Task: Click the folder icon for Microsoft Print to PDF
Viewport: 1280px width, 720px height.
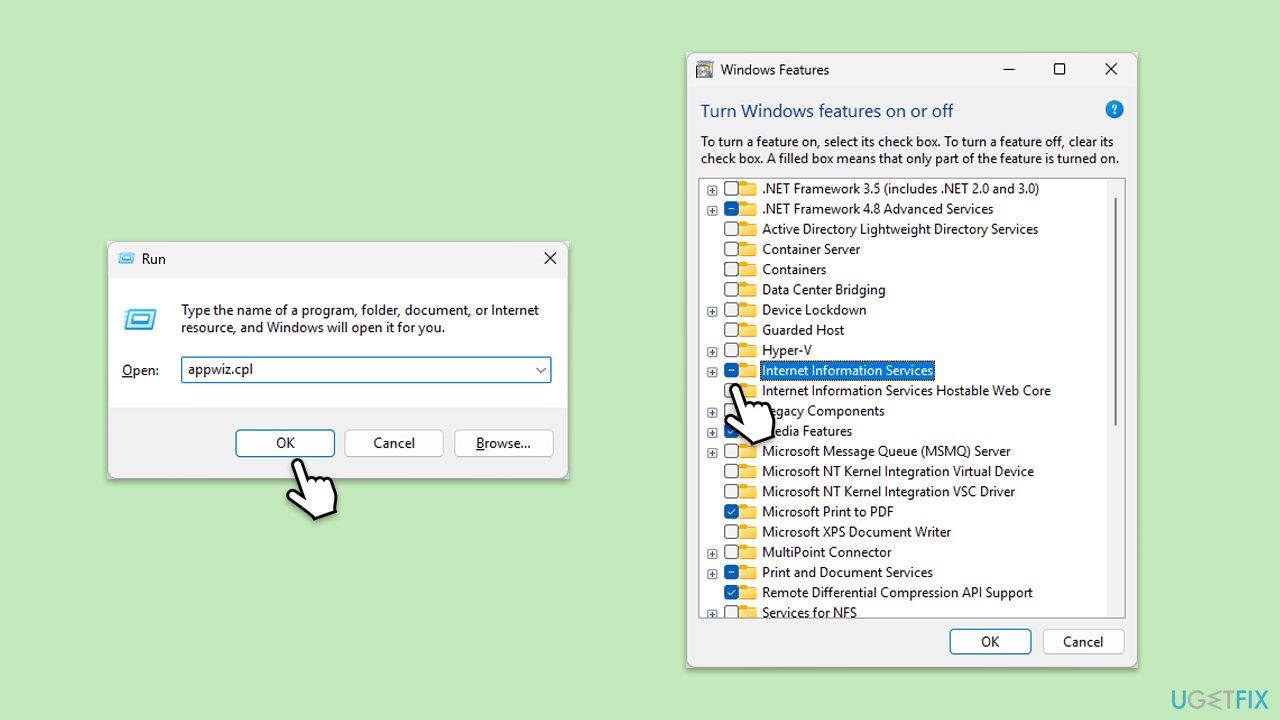Action: coord(748,511)
